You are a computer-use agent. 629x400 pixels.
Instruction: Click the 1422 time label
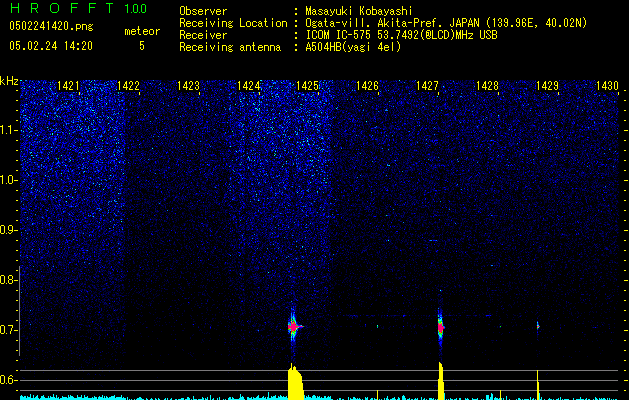[128, 86]
